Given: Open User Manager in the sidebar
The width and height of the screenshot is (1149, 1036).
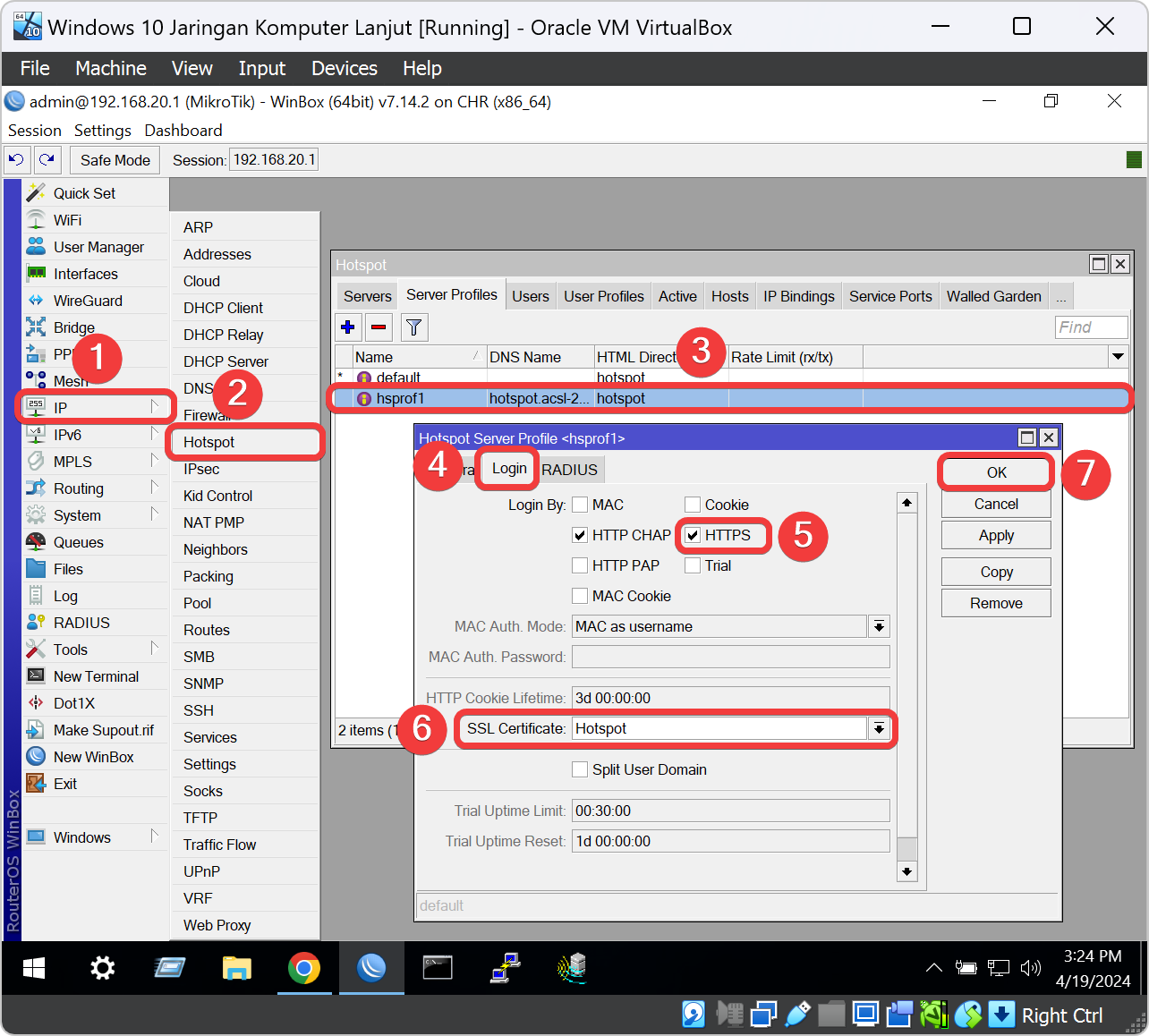Looking at the screenshot, I should click(98, 247).
